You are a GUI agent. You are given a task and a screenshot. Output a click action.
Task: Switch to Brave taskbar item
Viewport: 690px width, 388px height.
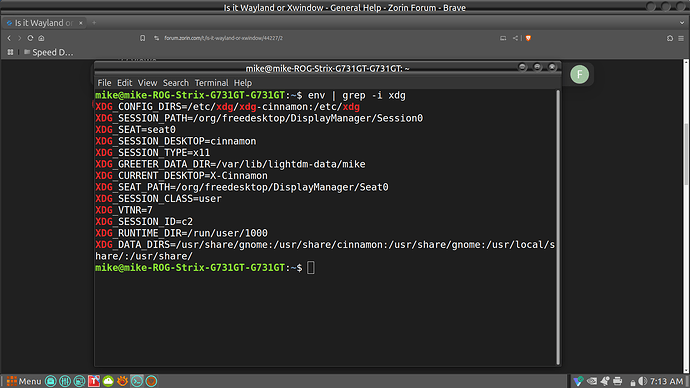pyautogui.click(x=151, y=381)
